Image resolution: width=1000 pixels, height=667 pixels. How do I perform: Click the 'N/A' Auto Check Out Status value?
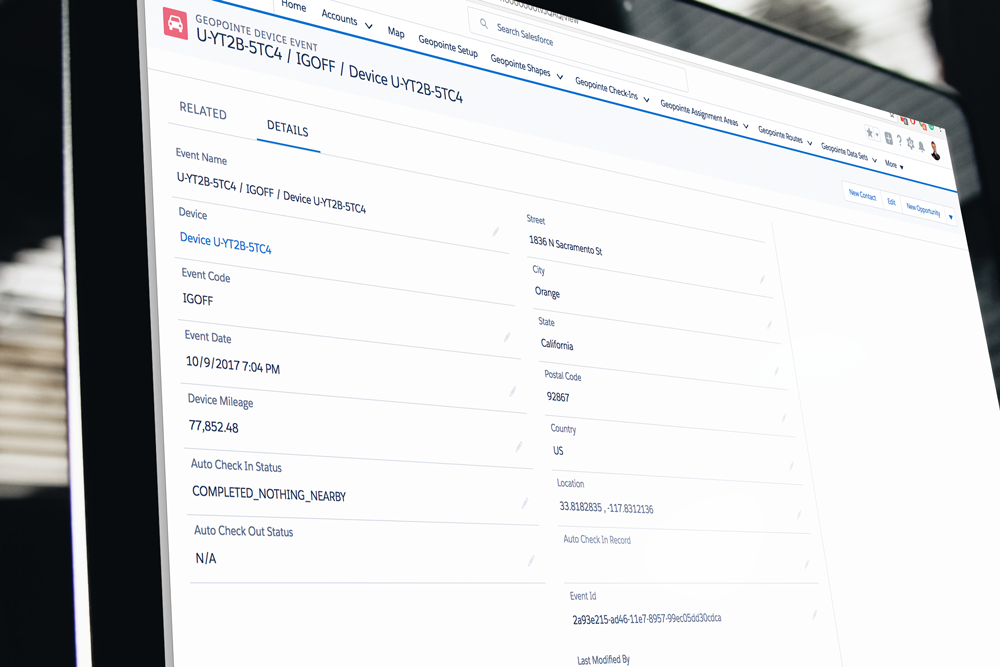click(x=206, y=558)
